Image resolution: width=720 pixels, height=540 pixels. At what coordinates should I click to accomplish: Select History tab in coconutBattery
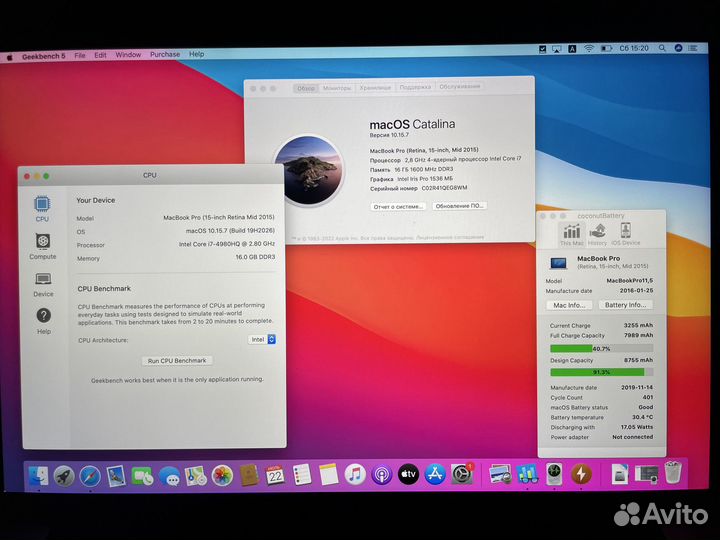[597, 234]
